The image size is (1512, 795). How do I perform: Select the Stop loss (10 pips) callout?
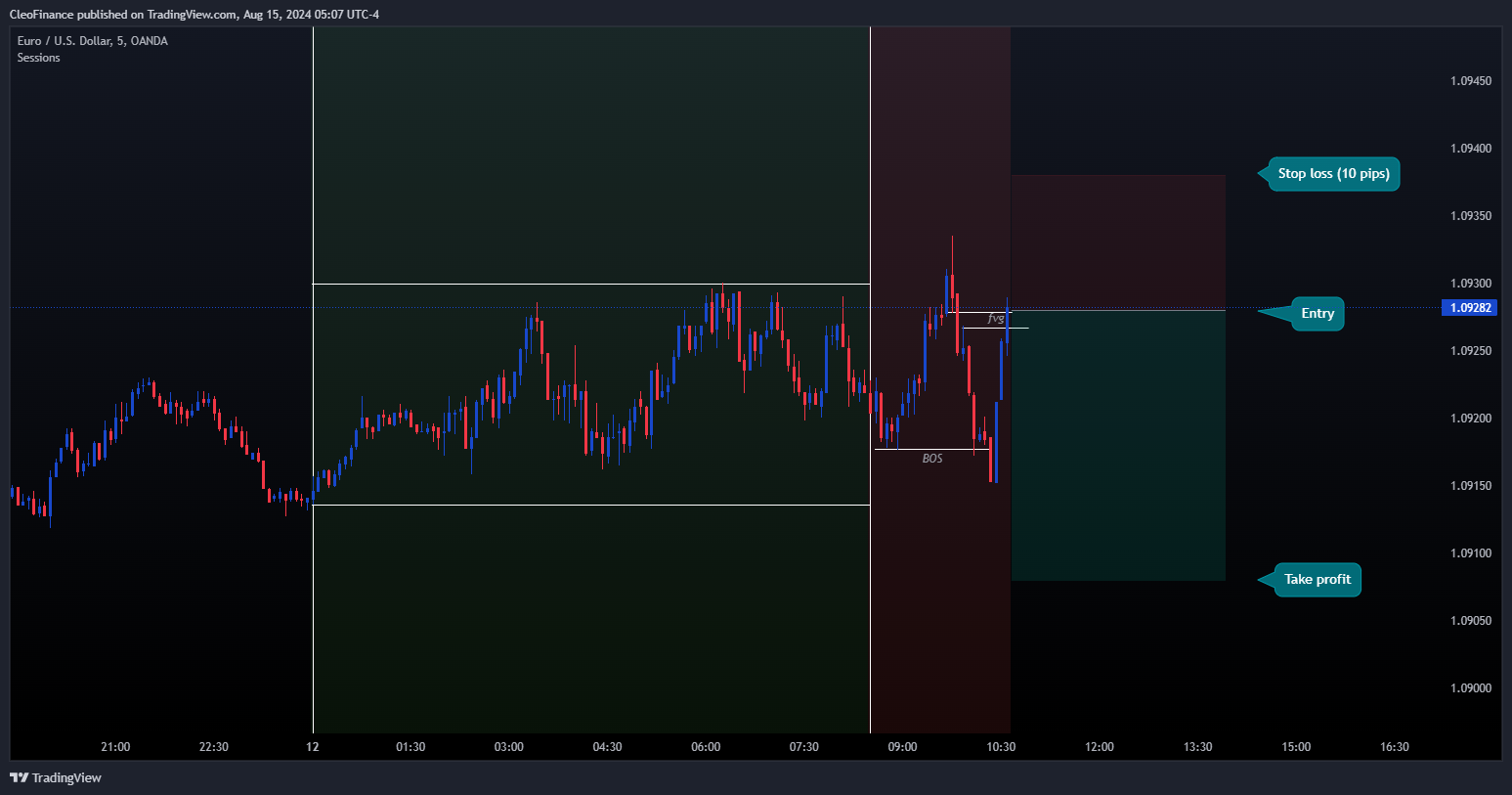[1333, 174]
